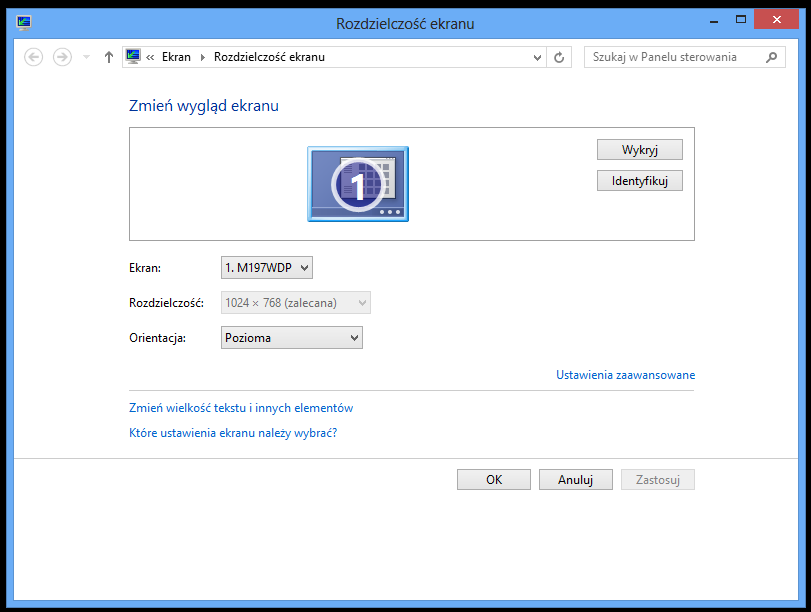The image size is (811, 612).
Task: Click the up navigation arrow
Action: [x=108, y=57]
